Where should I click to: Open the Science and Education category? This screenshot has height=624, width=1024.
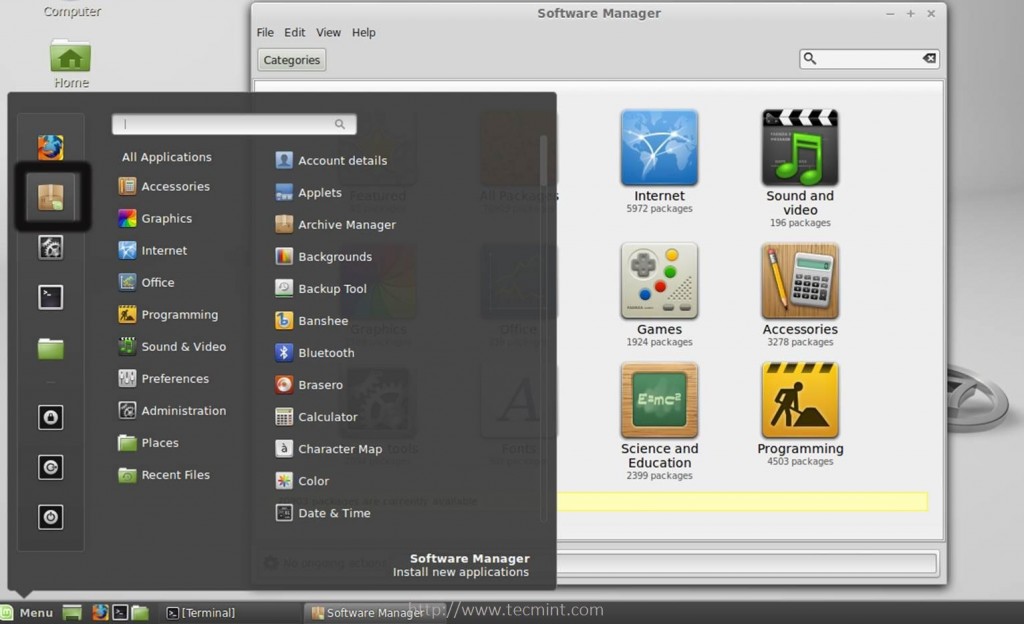click(x=659, y=402)
